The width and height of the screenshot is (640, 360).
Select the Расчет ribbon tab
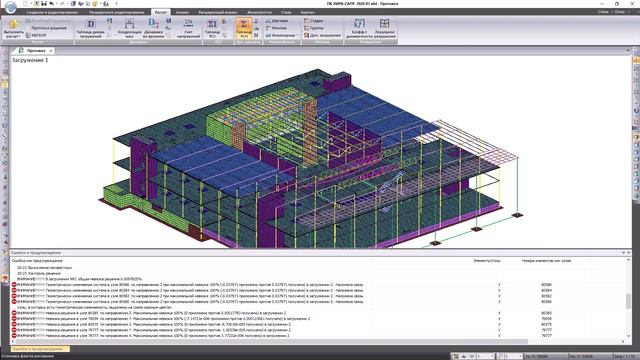pyautogui.click(x=160, y=12)
